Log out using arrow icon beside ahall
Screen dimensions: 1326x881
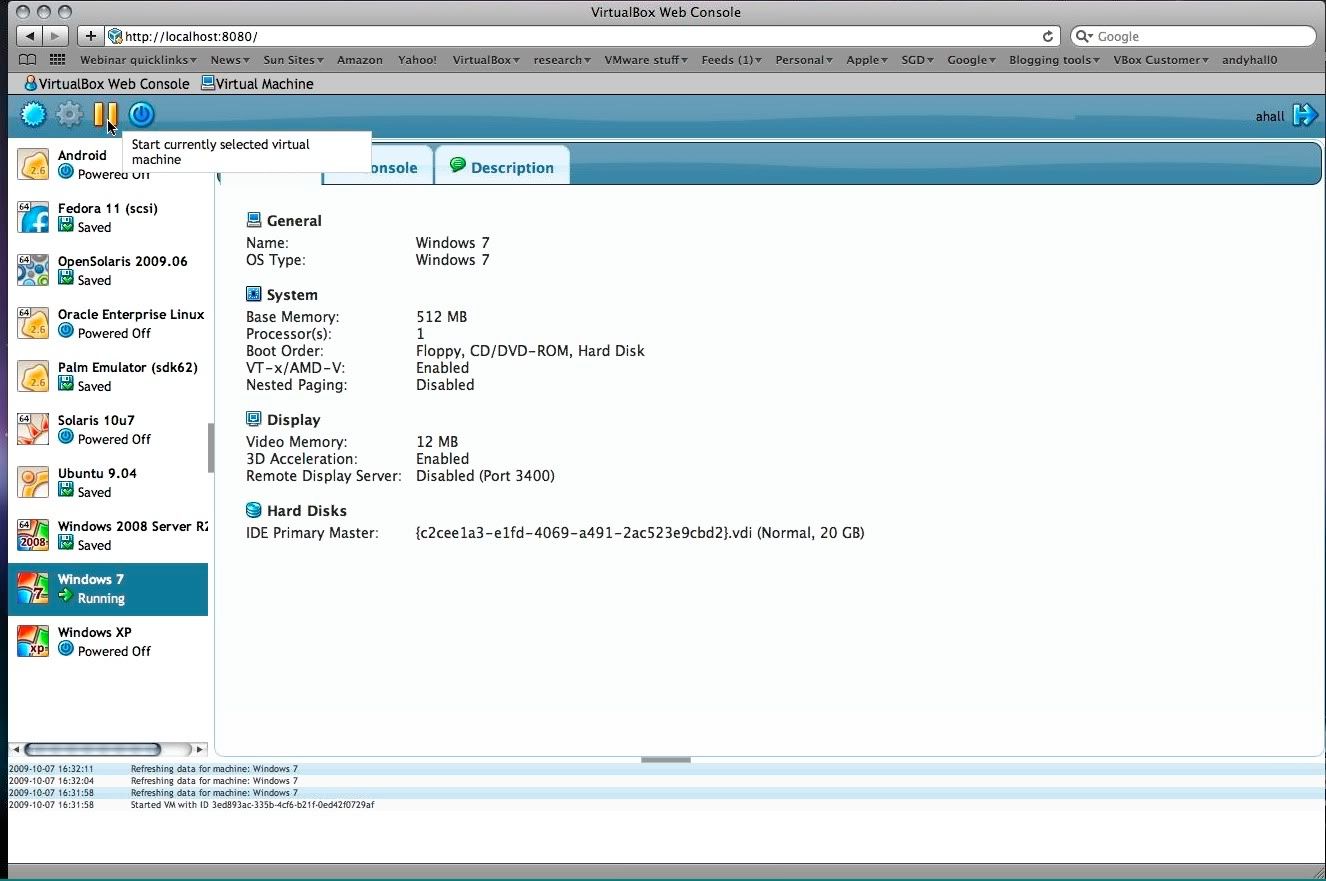1305,115
